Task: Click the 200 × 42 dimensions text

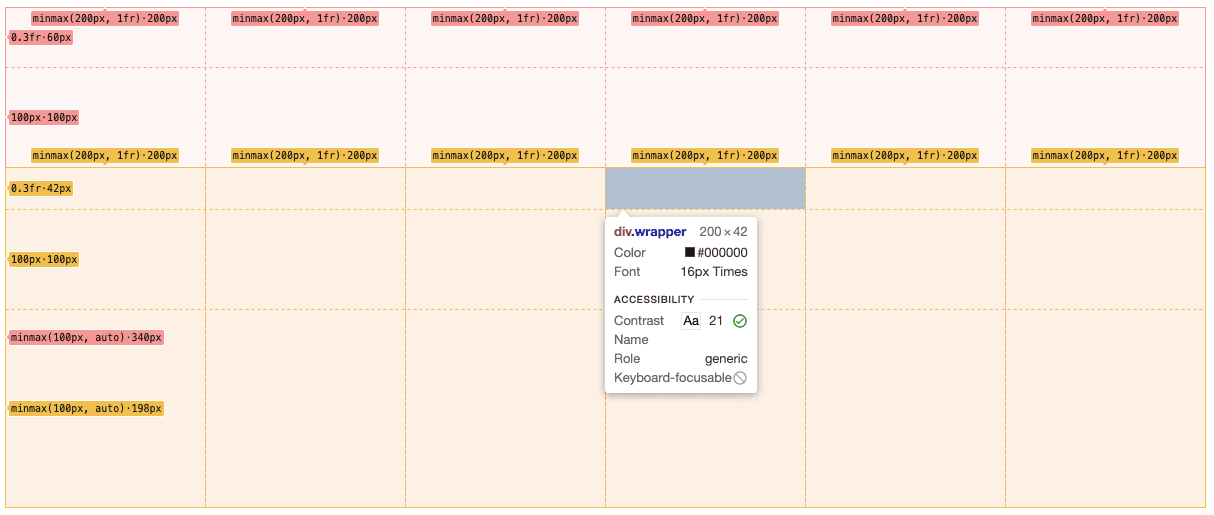Action: [723, 232]
